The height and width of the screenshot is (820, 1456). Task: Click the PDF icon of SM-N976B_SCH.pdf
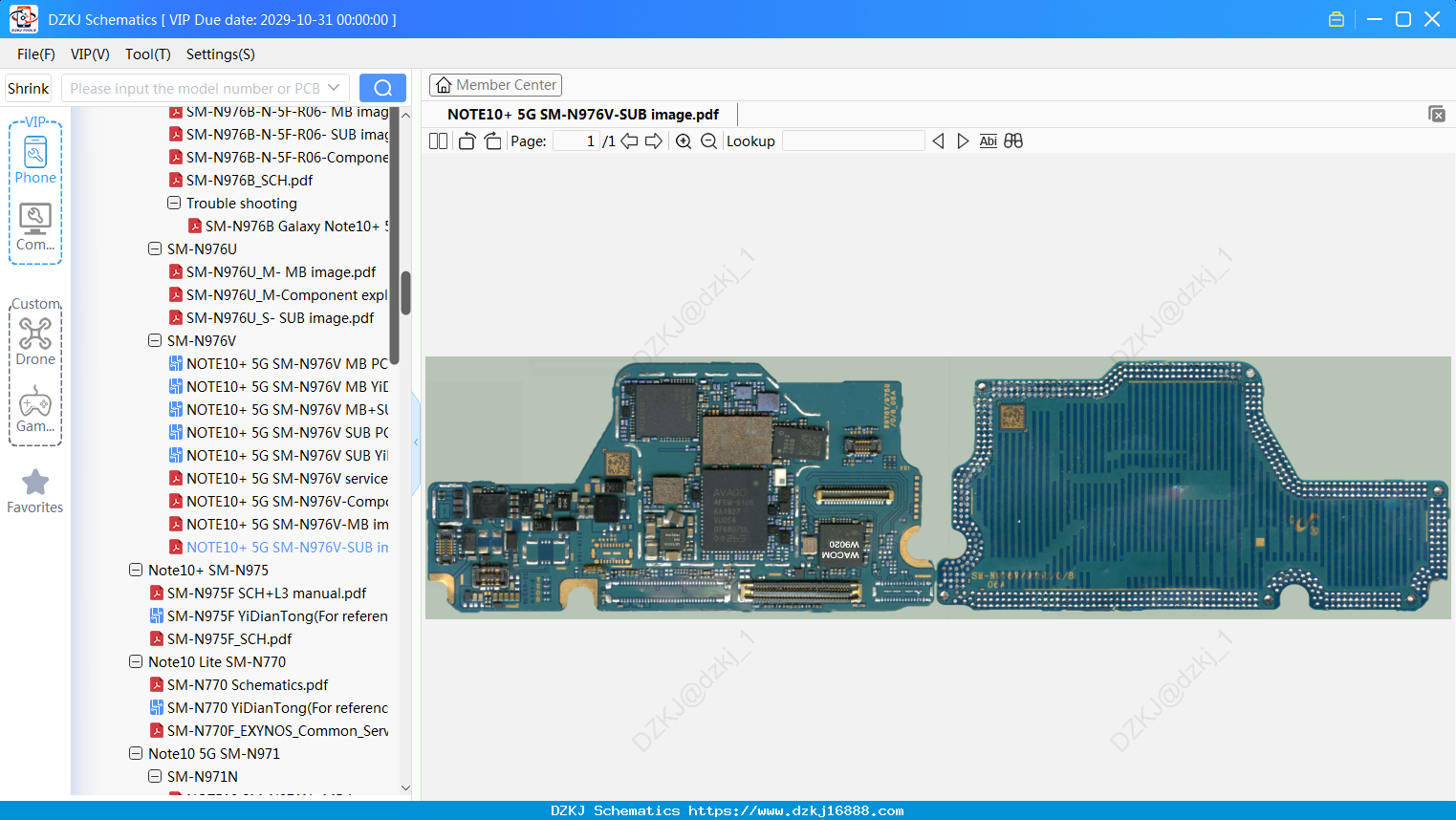pos(176,181)
